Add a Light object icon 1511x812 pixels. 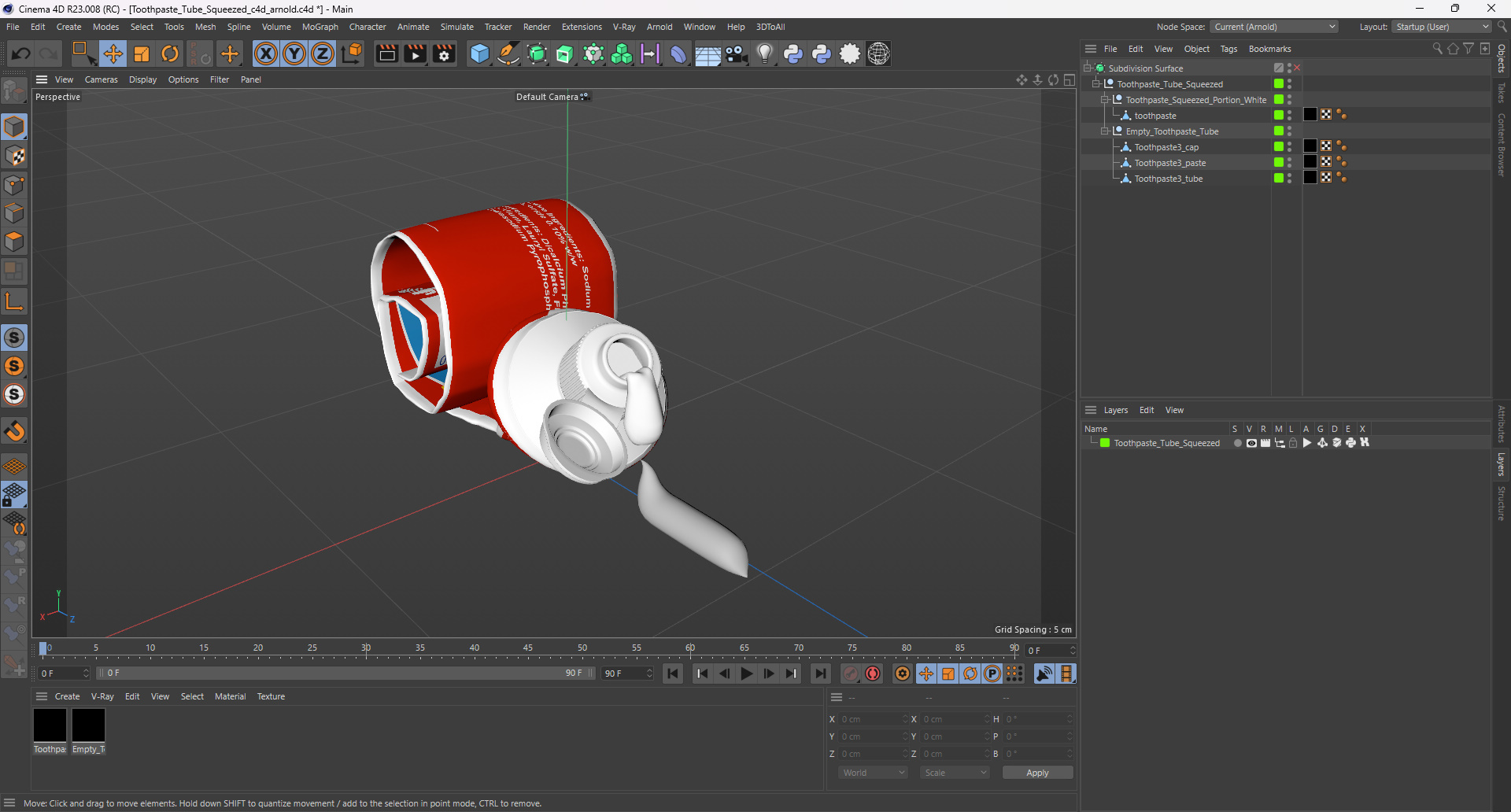[x=764, y=54]
